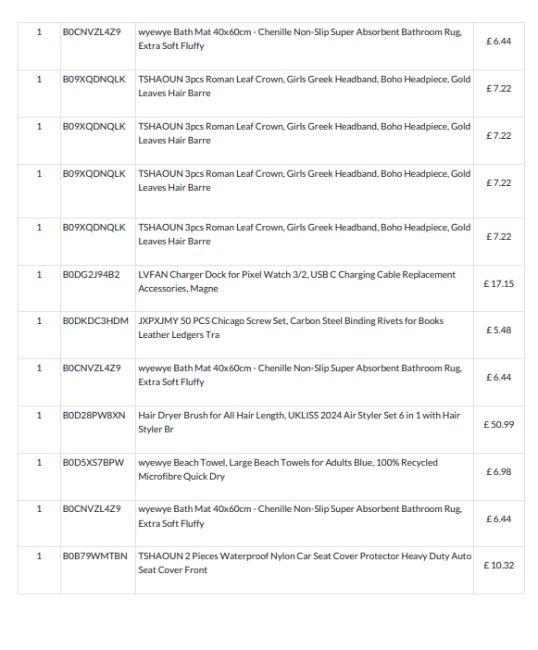Click the £ 6.98 price
538x650 pixels.
click(499, 472)
